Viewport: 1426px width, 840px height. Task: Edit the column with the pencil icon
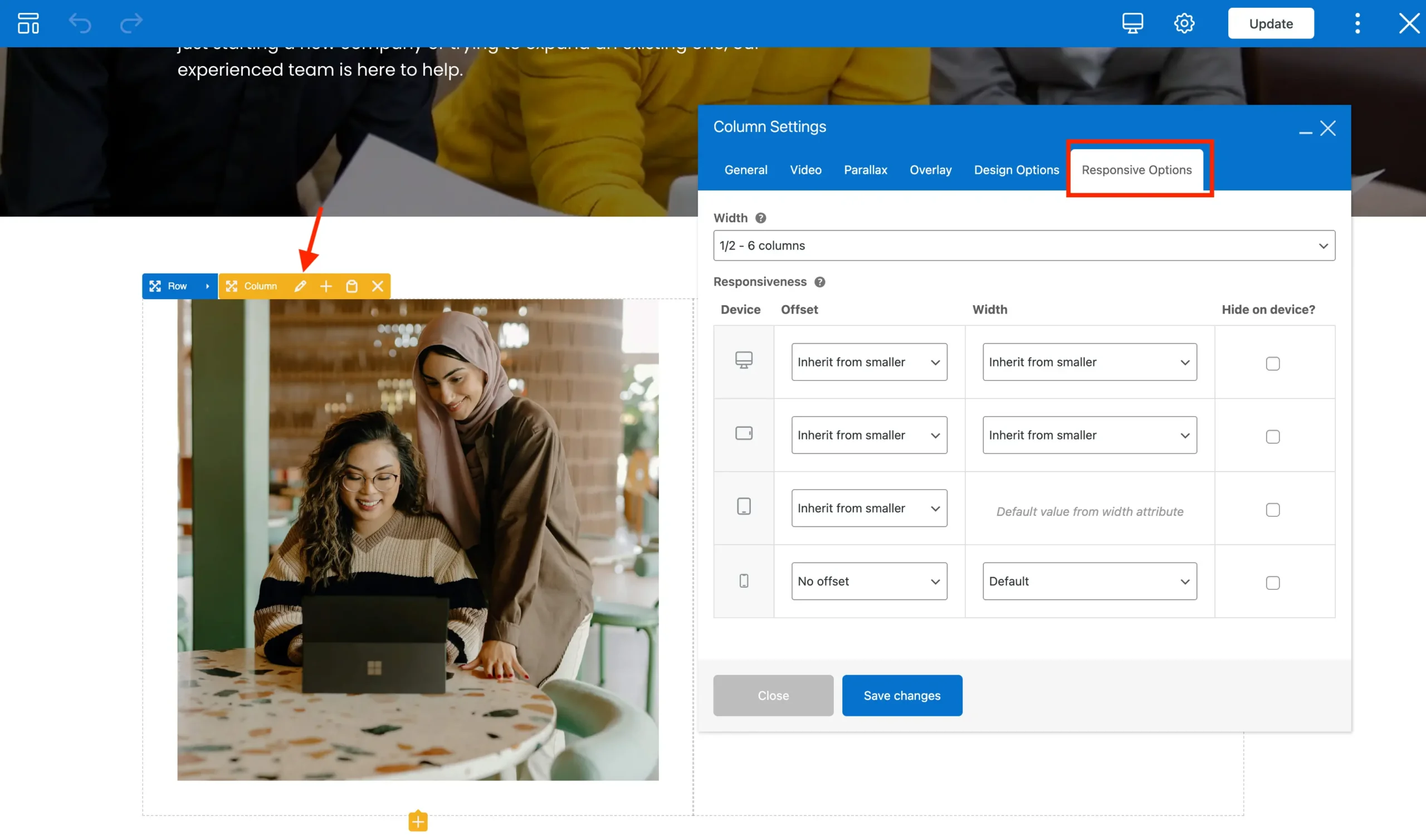pyautogui.click(x=300, y=286)
